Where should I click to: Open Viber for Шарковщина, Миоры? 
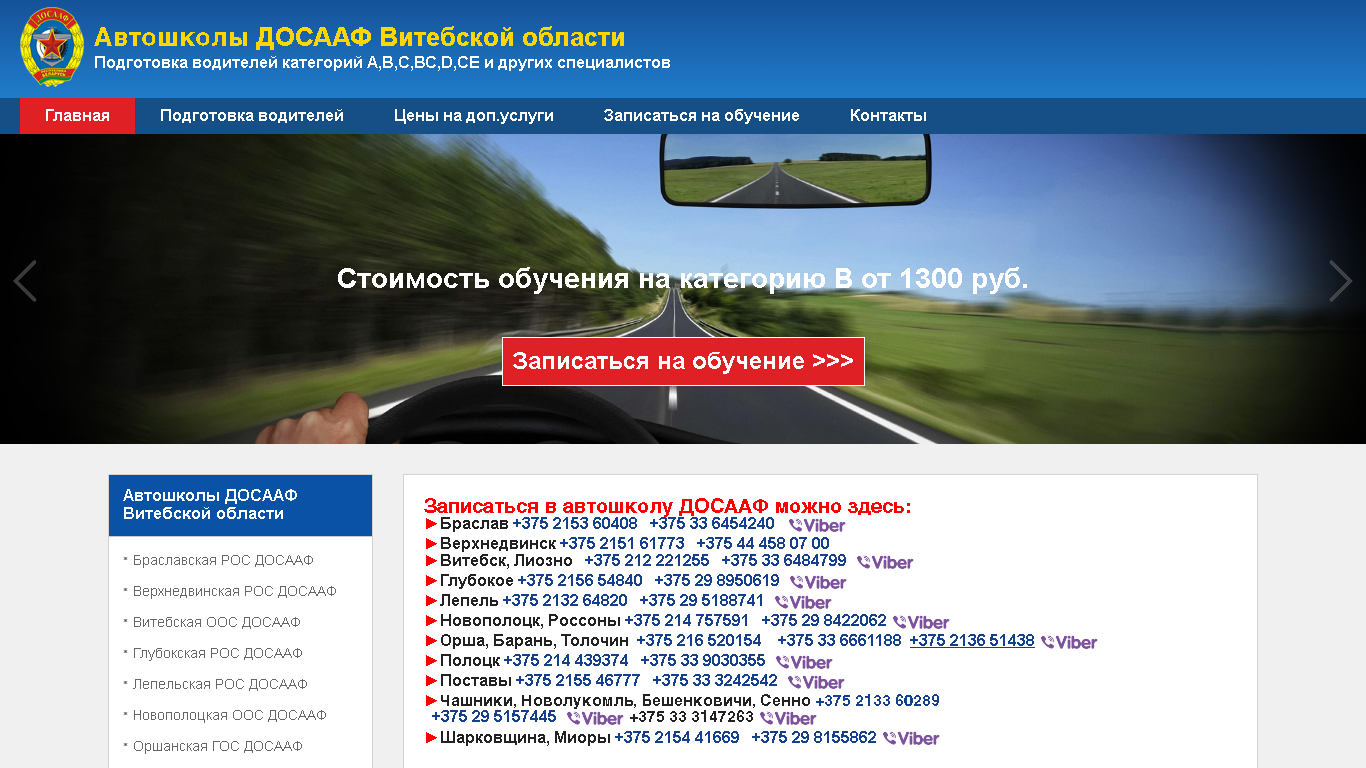(x=911, y=738)
